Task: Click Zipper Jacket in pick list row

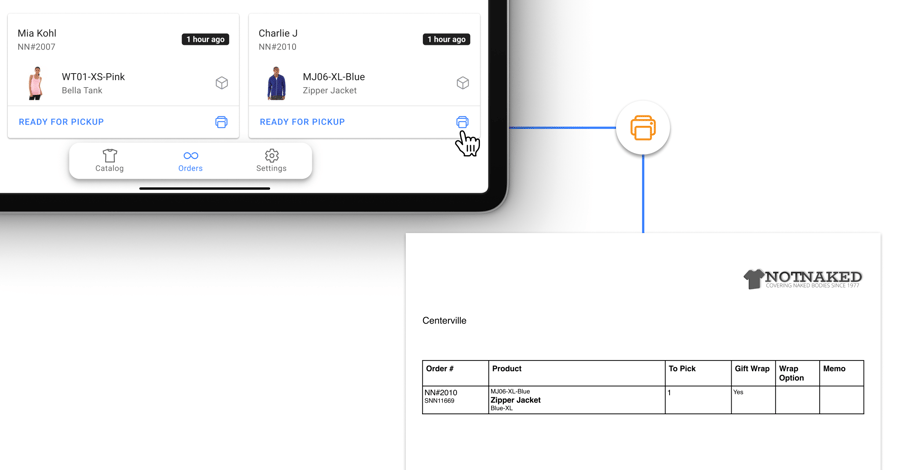Action: (515, 400)
